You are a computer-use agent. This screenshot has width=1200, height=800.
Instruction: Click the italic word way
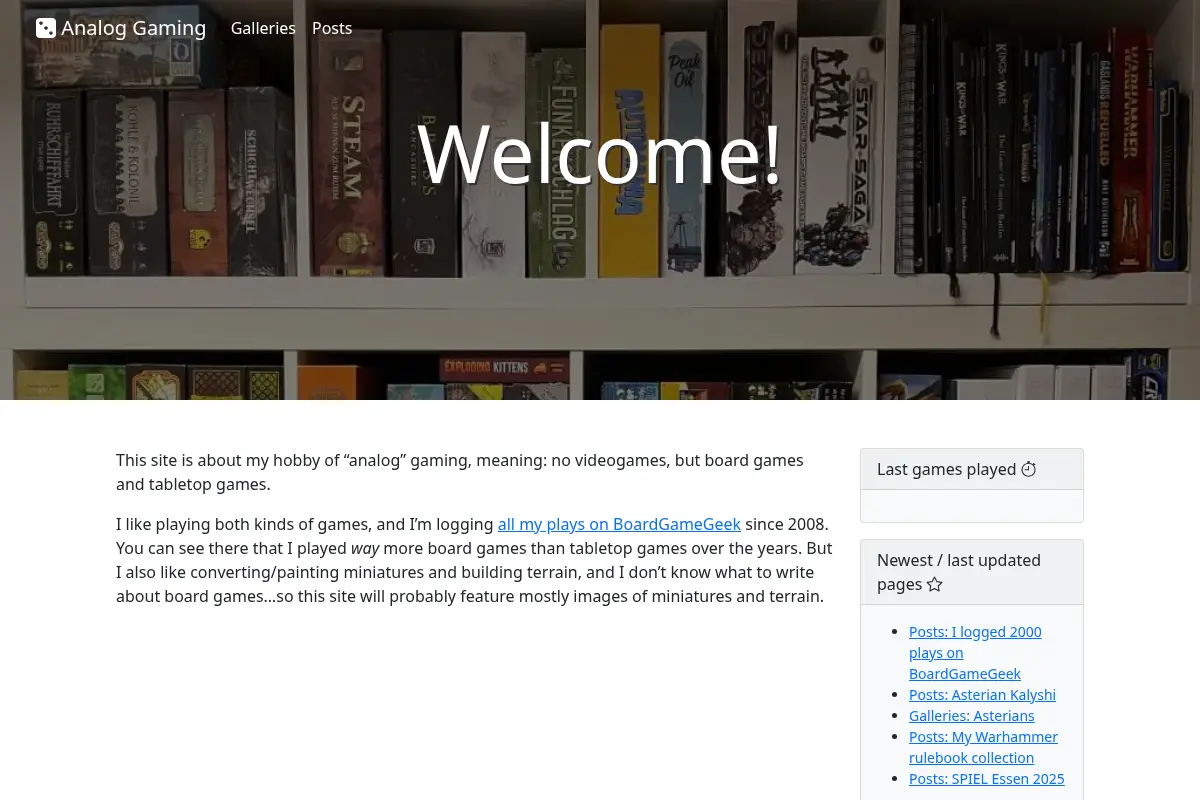[x=364, y=548]
